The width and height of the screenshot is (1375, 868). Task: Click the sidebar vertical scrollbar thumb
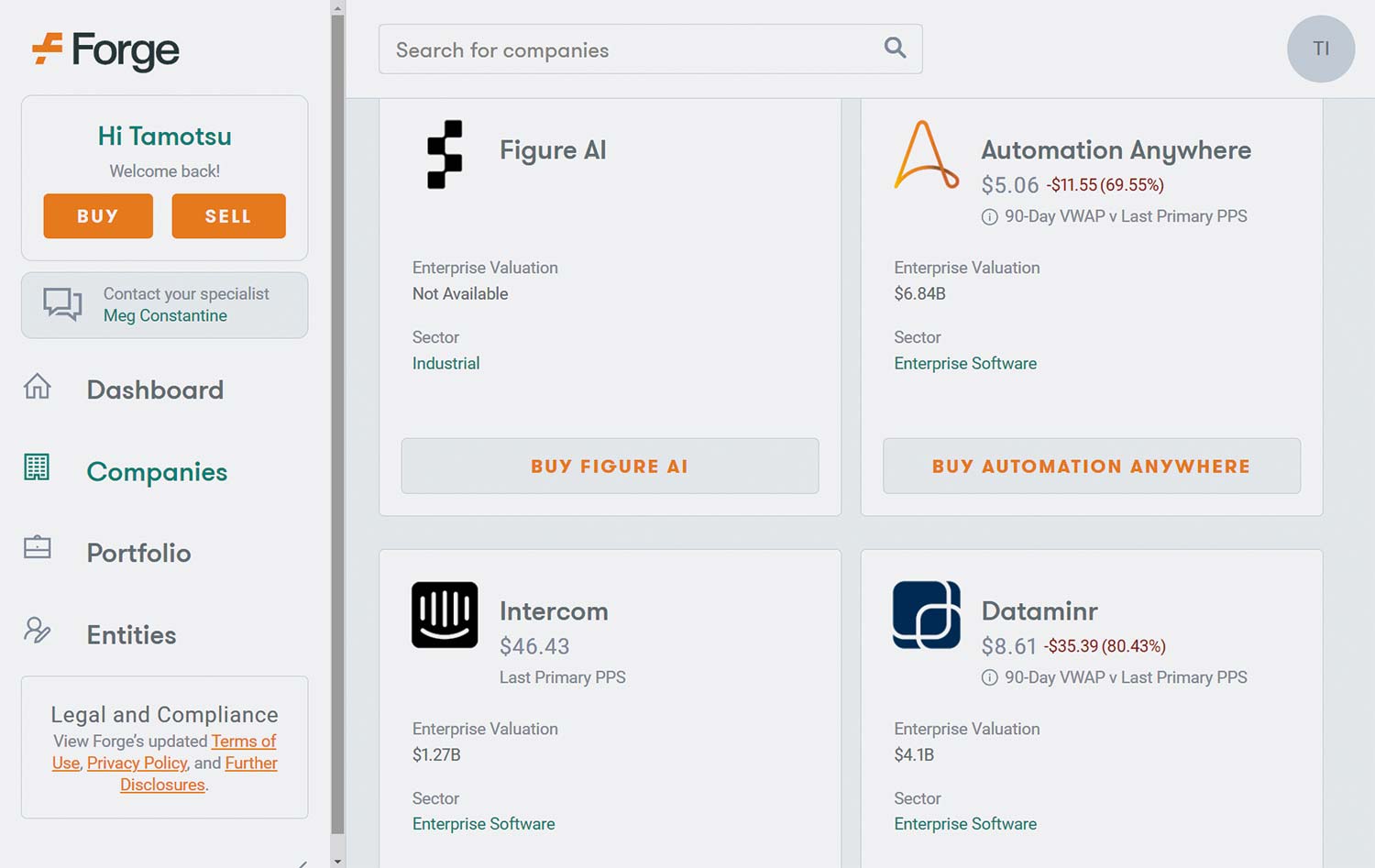point(337,423)
